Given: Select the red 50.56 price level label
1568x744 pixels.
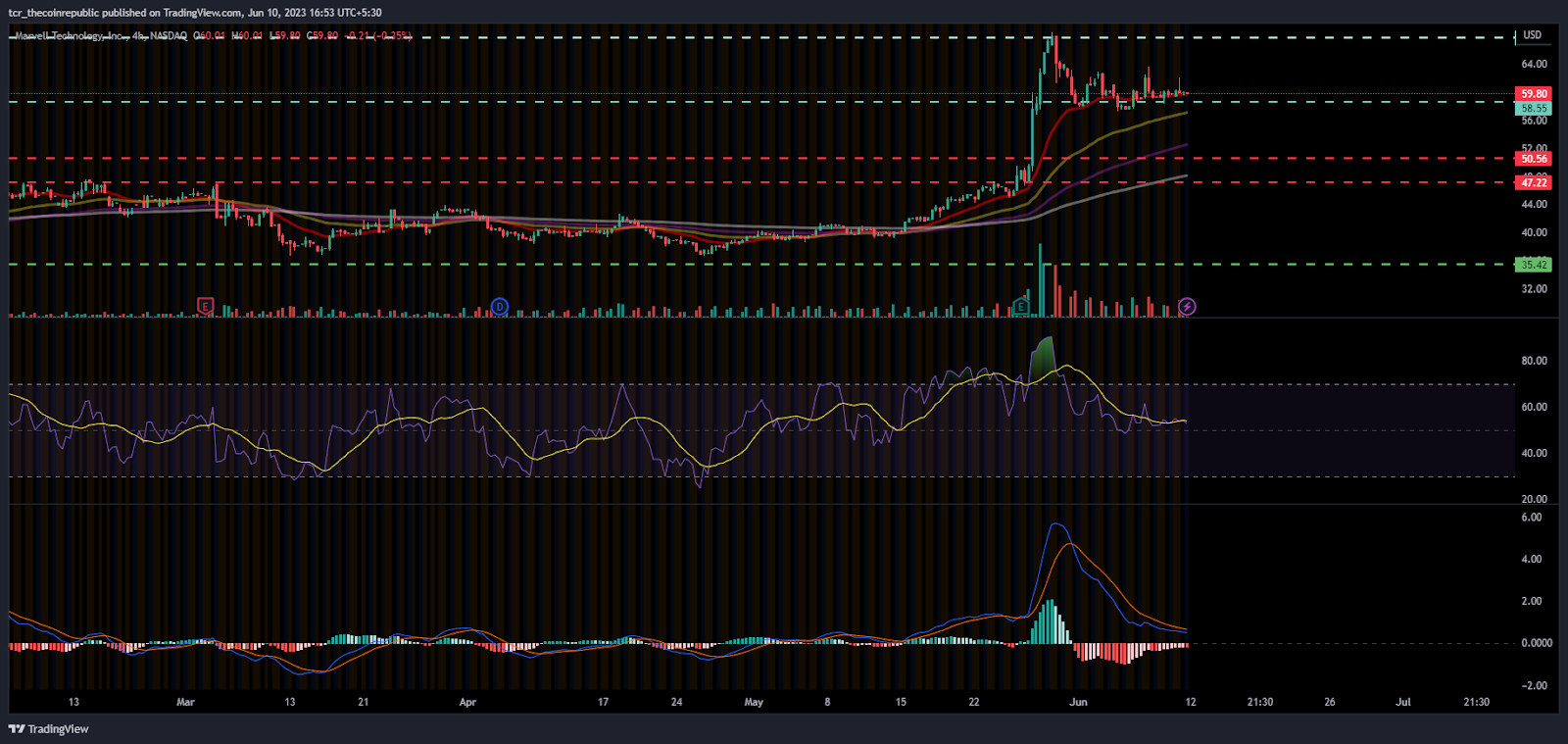Looking at the screenshot, I should point(1534,159).
